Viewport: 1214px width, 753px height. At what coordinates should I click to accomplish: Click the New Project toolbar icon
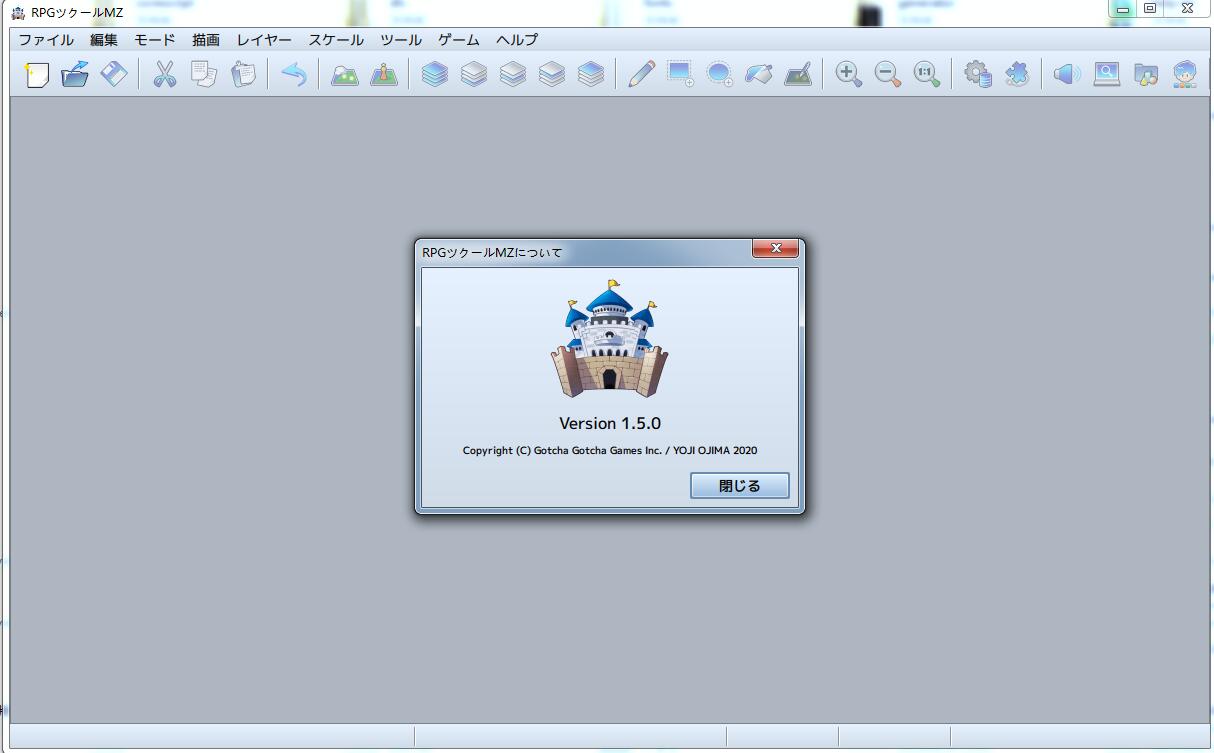click(x=36, y=74)
